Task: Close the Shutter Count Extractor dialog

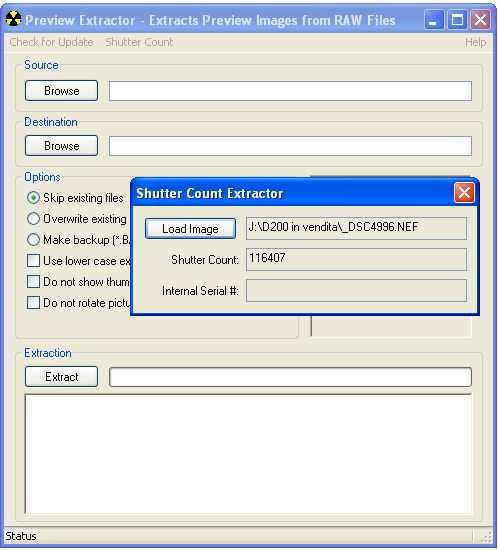Action: [x=464, y=193]
